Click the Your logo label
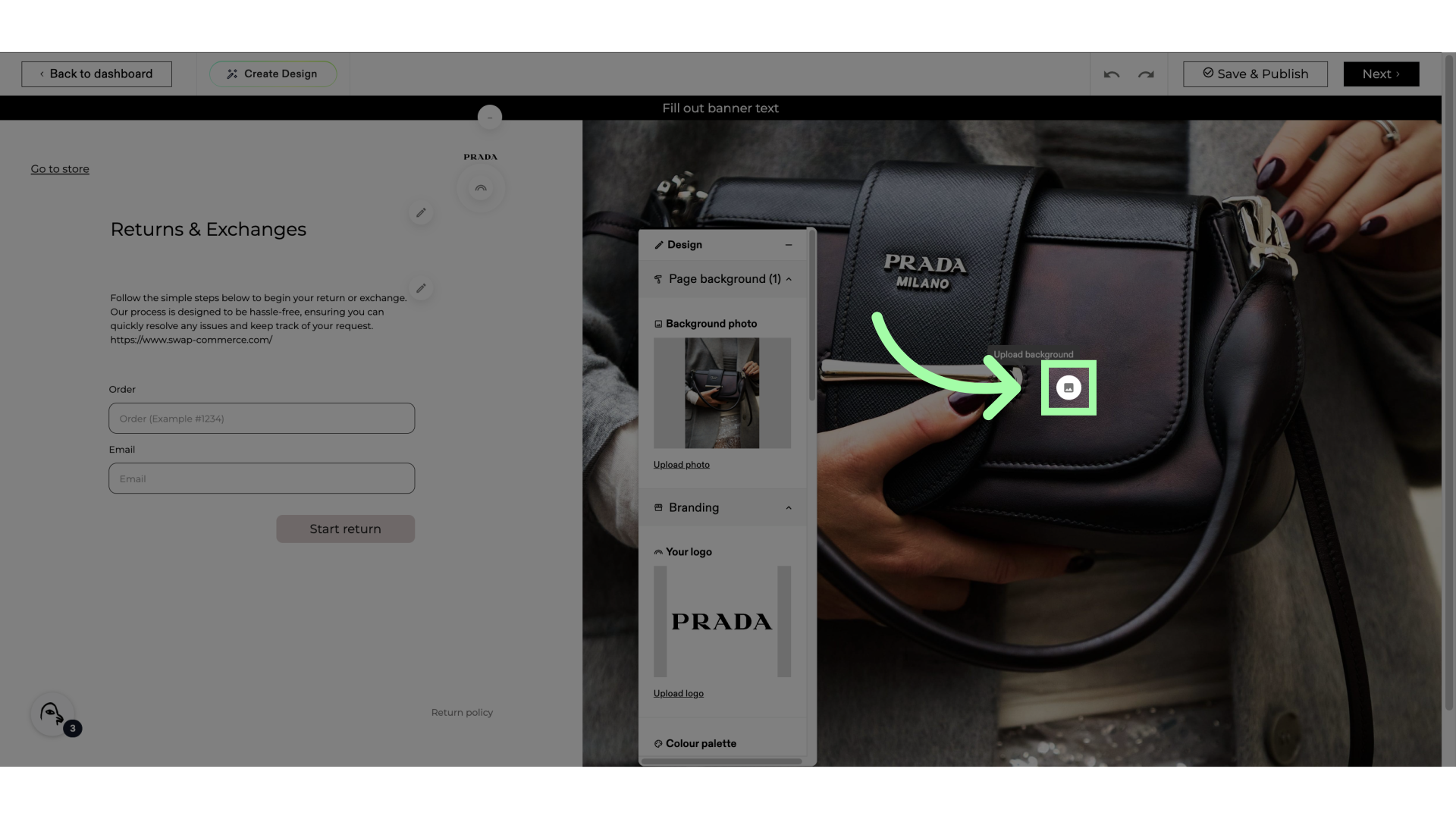Image resolution: width=1456 pixels, height=819 pixels. (689, 552)
